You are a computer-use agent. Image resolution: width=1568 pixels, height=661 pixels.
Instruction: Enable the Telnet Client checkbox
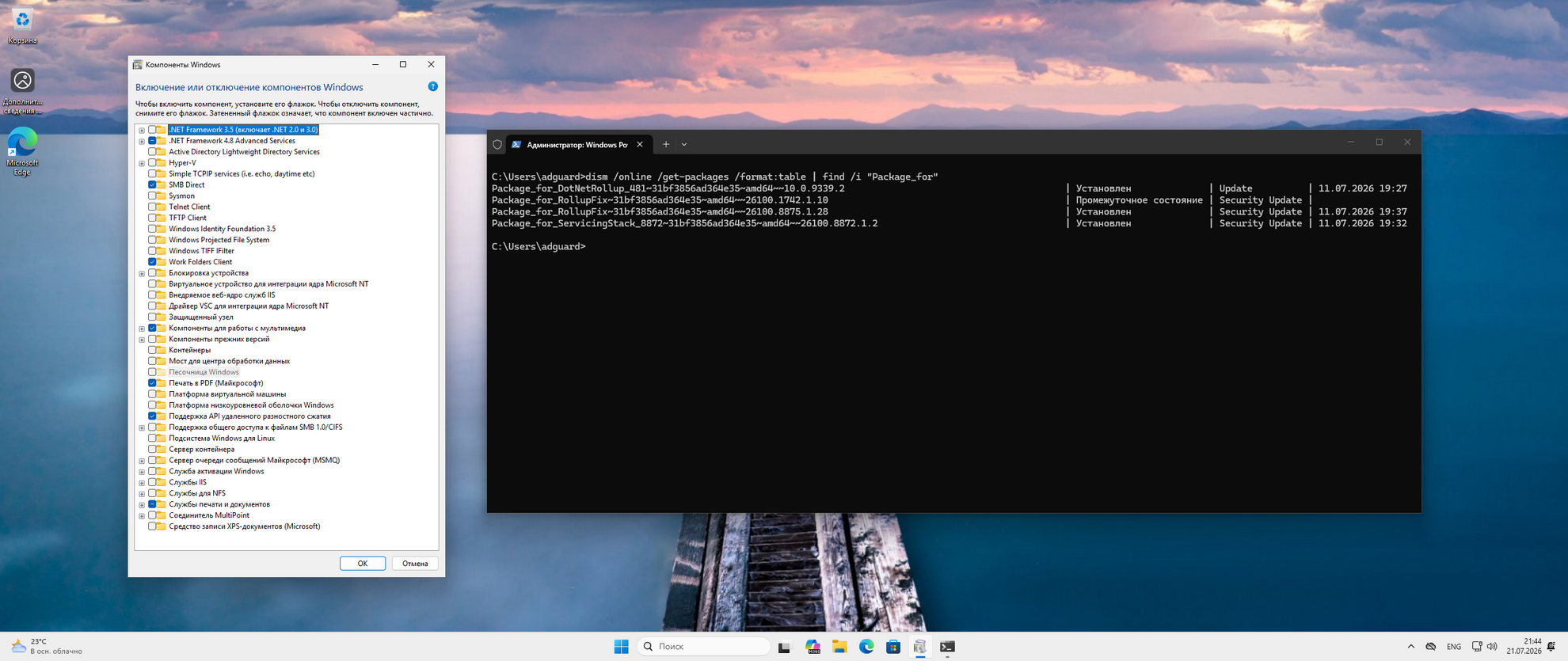click(x=152, y=207)
